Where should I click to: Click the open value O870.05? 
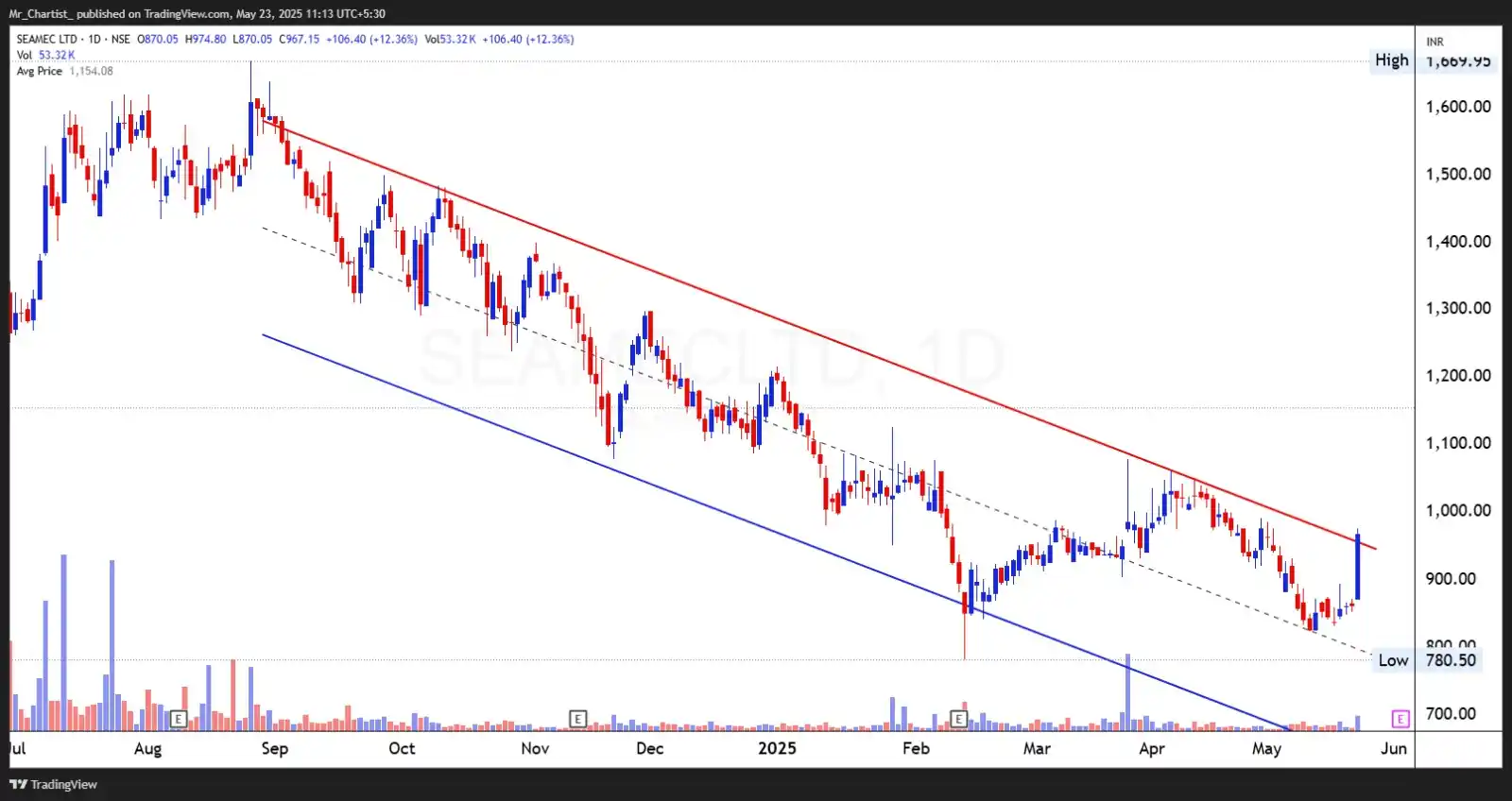[x=158, y=39]
